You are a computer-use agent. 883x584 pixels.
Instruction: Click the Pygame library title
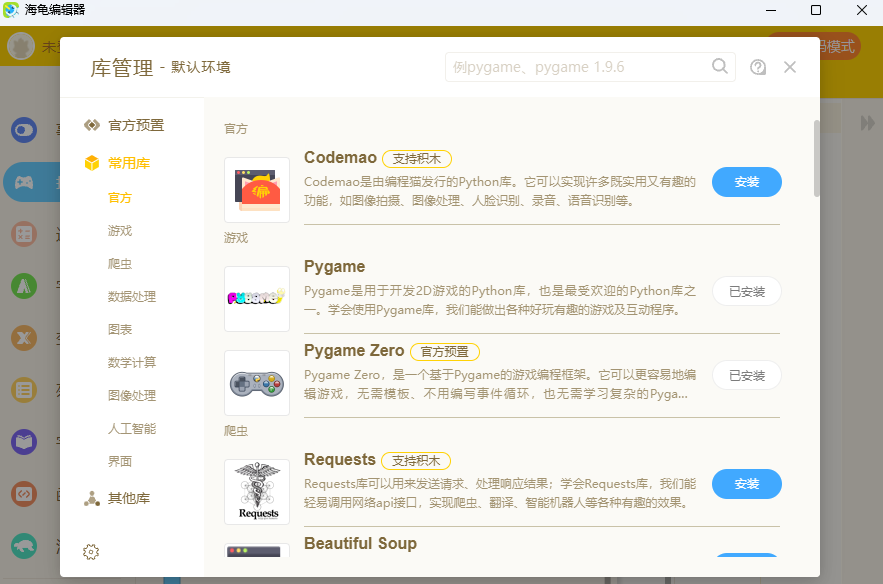[335, 266]
